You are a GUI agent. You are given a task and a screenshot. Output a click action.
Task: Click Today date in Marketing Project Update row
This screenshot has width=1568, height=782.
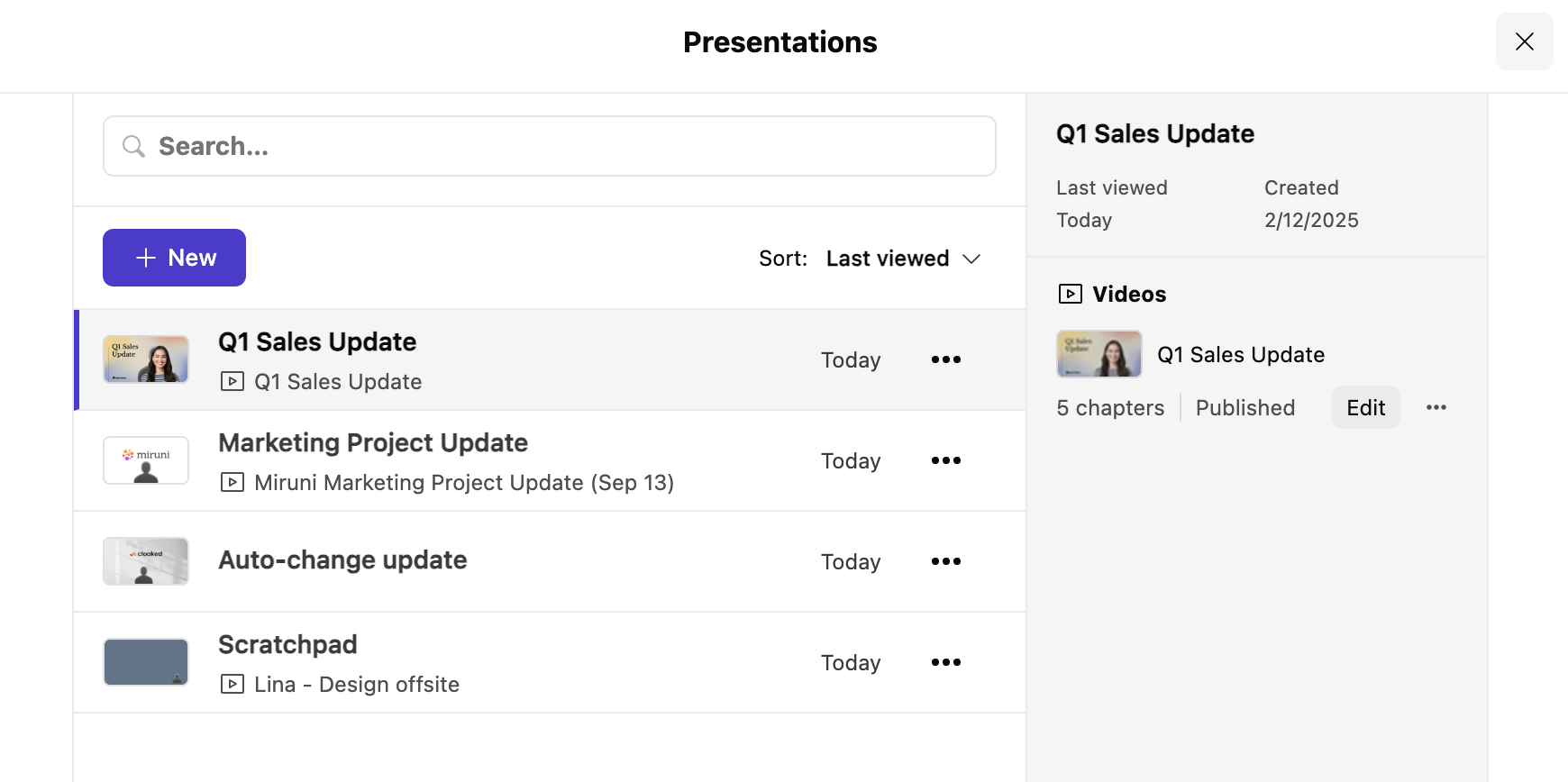pyautogui.click(x=851, y=460)
